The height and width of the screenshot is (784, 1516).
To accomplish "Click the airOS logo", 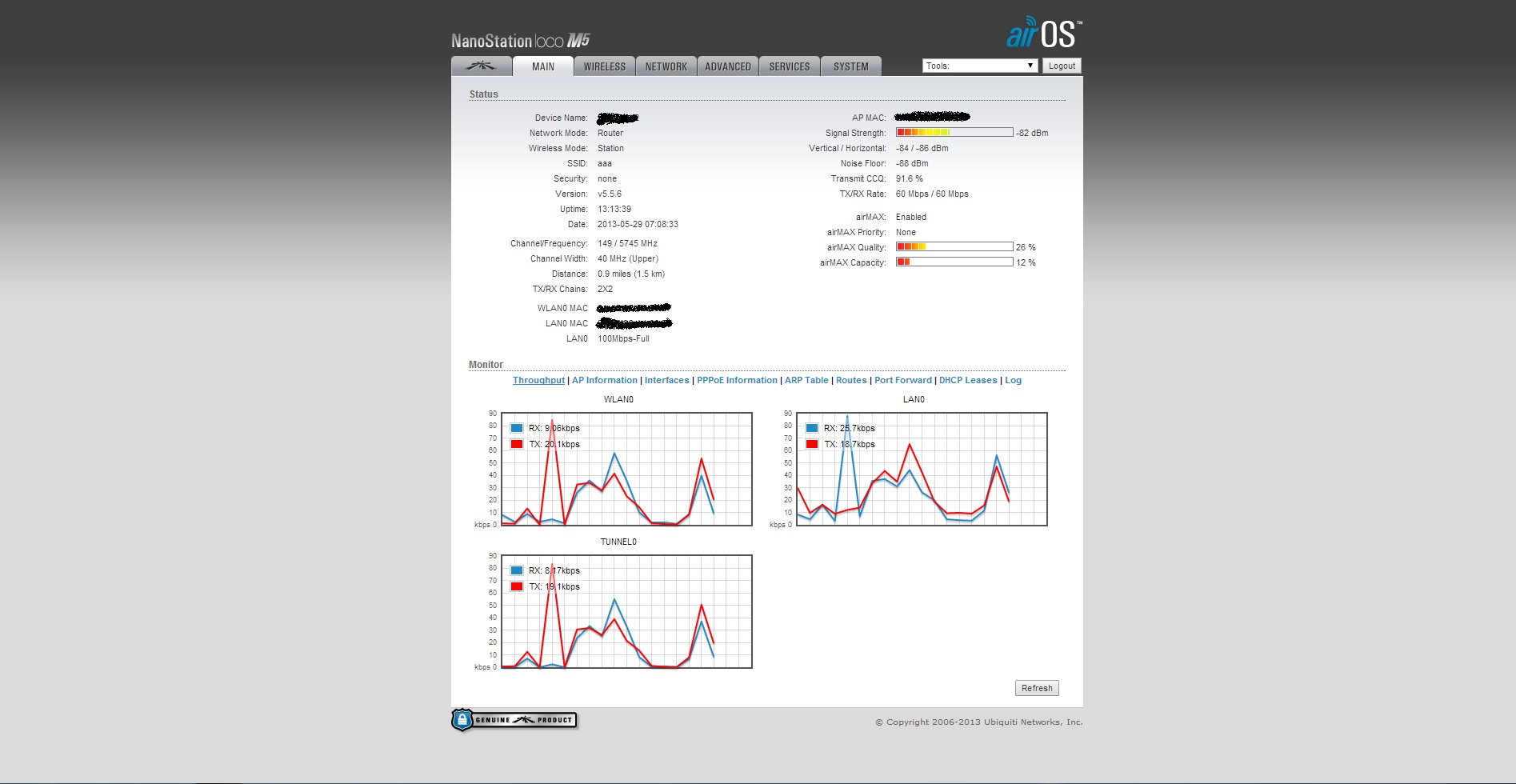I will click(1044, 33).
